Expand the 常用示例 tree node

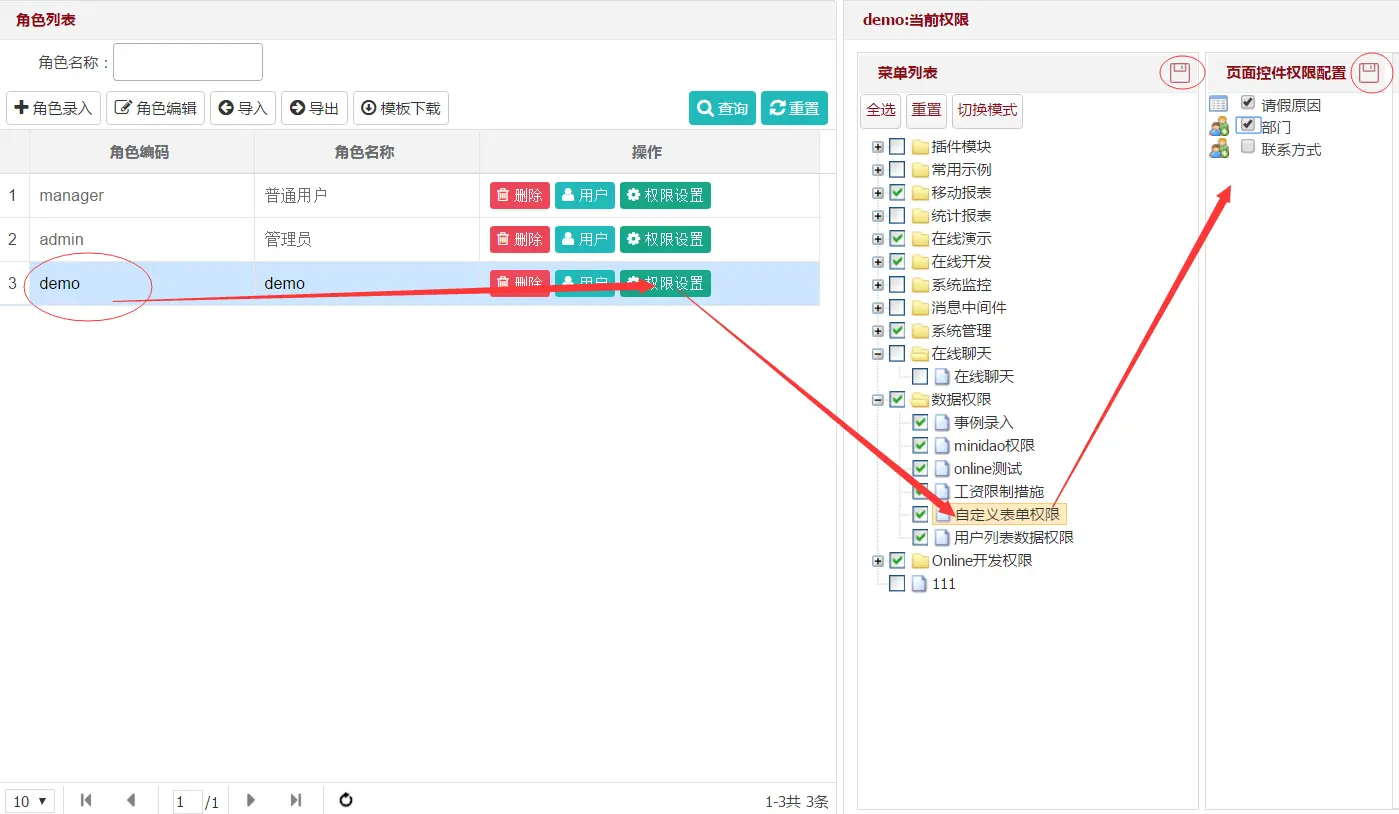coord(878,169)
